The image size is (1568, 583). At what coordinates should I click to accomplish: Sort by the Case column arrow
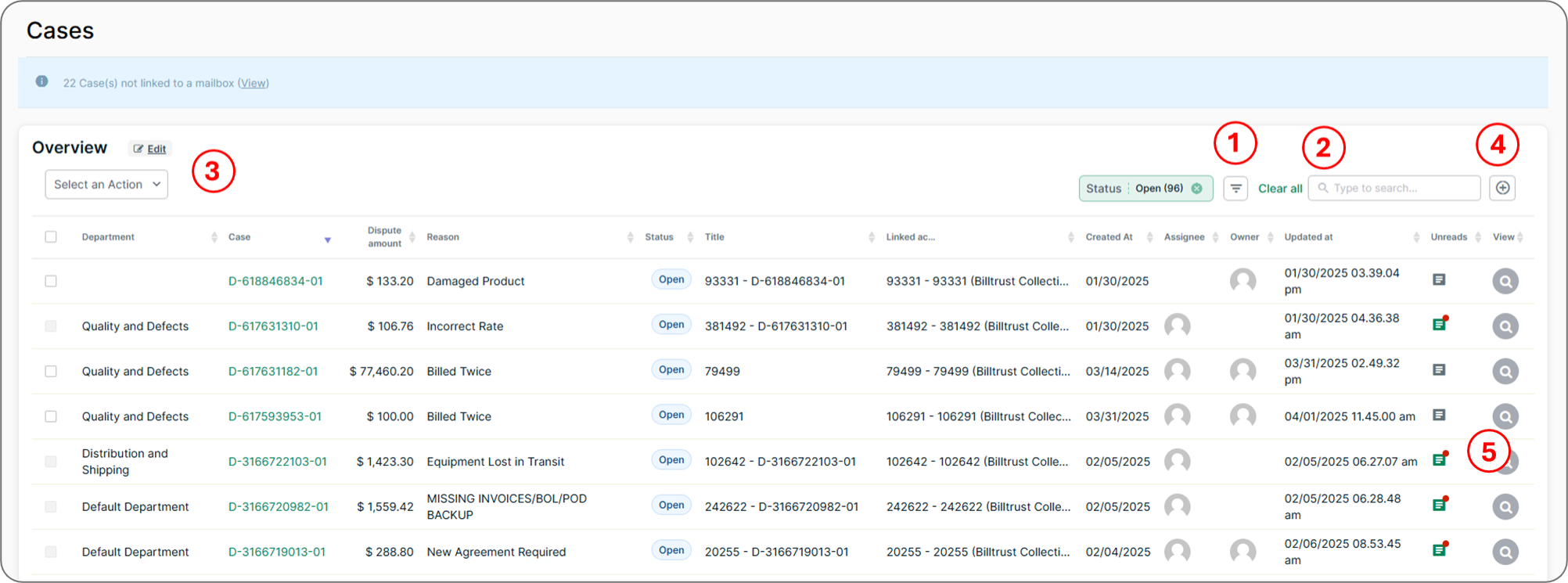(328, 239)
